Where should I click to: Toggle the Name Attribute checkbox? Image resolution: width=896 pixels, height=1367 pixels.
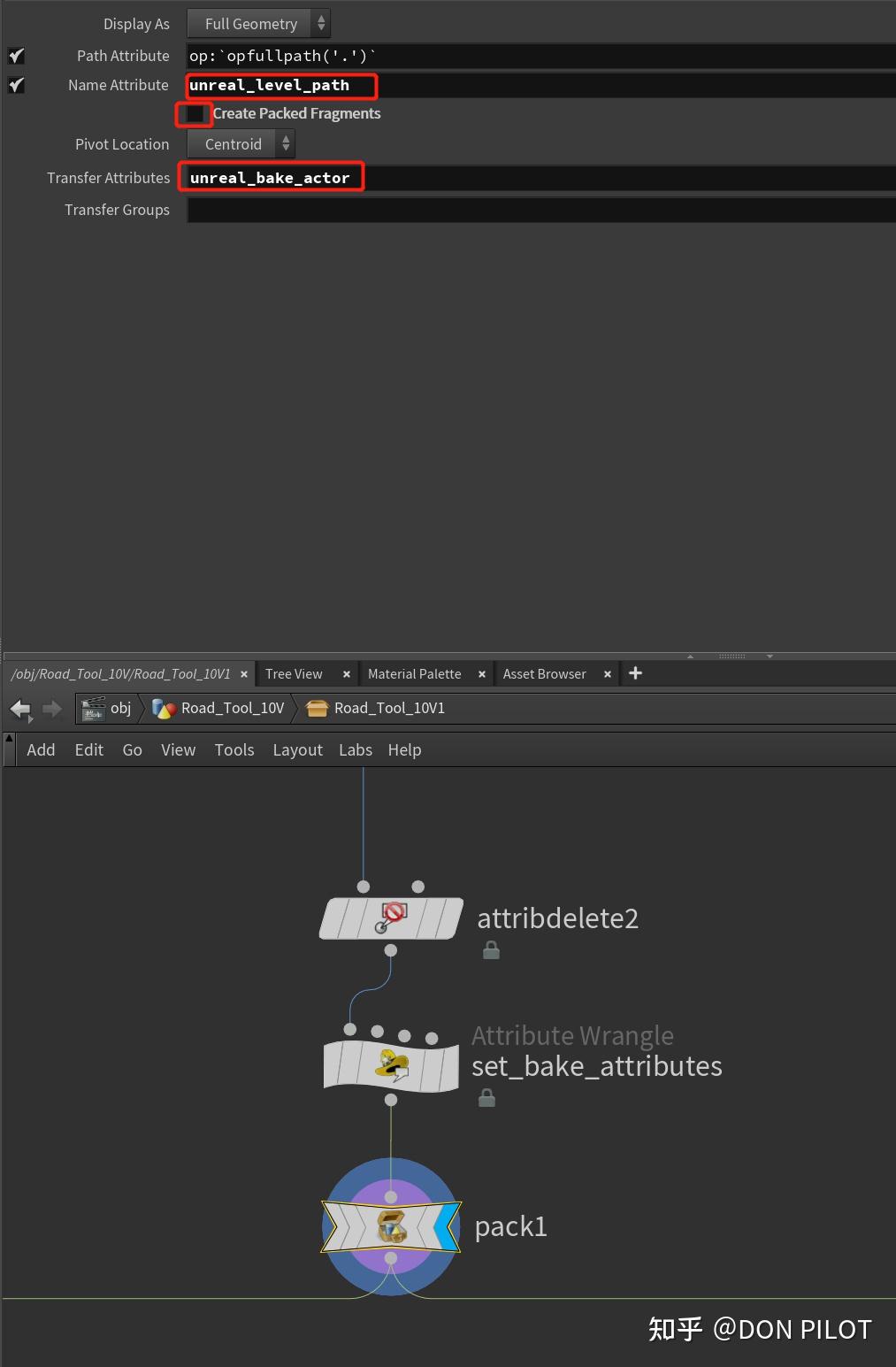[16, 85]
